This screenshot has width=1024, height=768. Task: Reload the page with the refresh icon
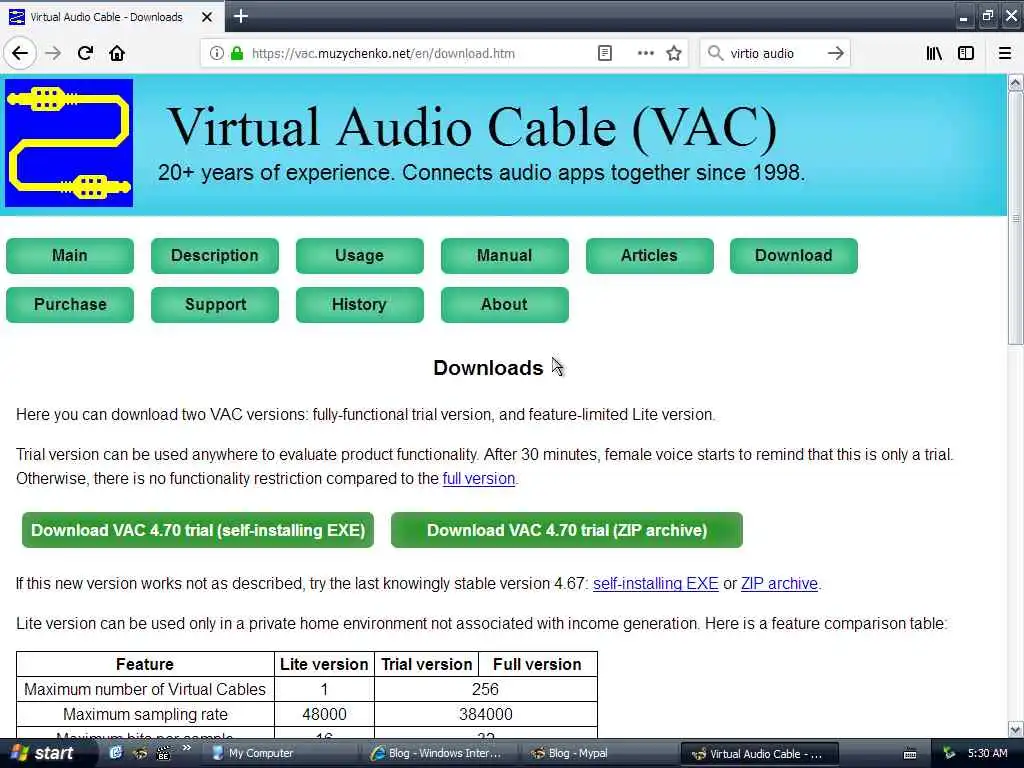click(x=85, y=53)
